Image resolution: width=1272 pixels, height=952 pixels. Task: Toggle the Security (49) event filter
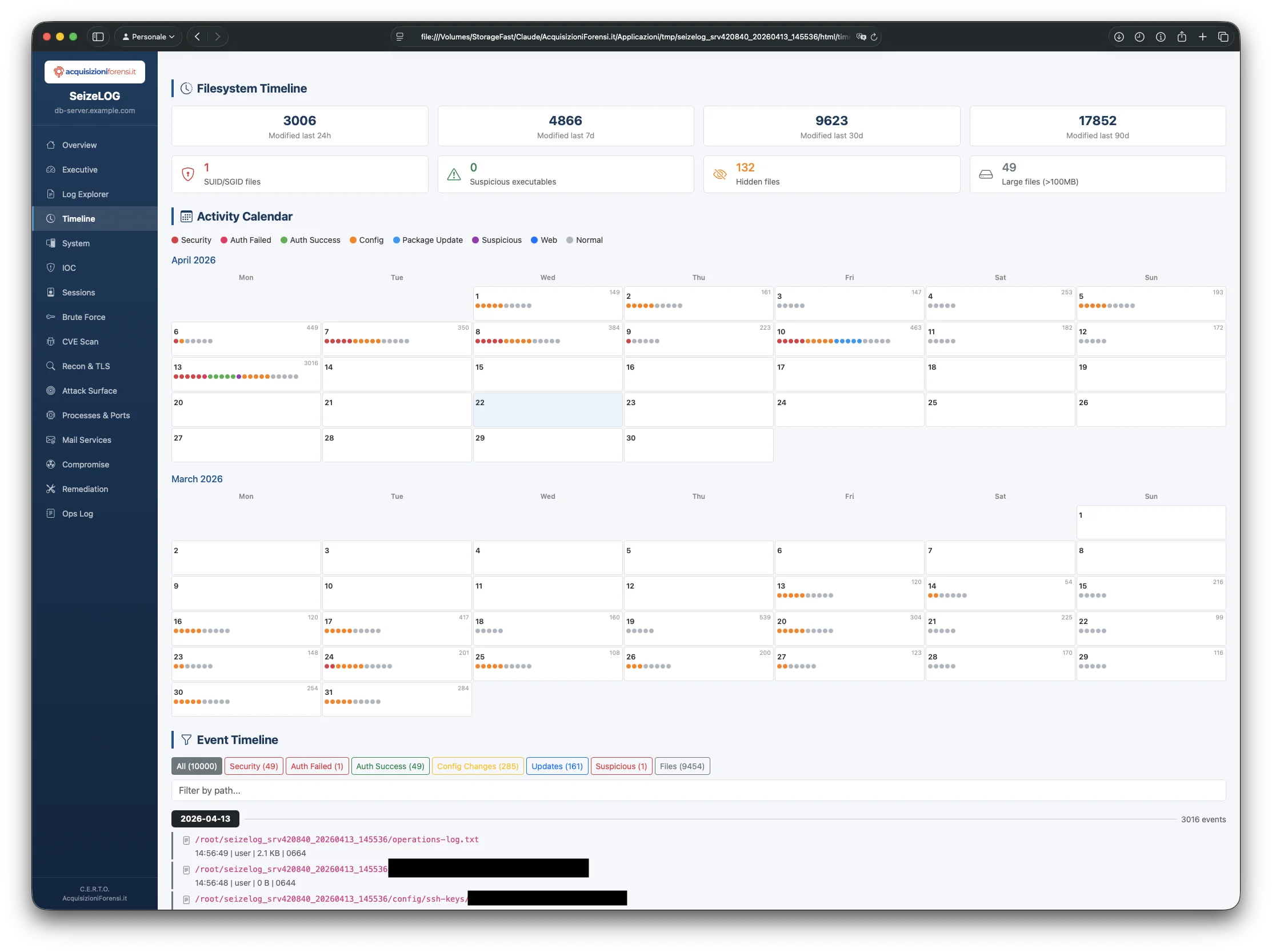click(254, 766)
